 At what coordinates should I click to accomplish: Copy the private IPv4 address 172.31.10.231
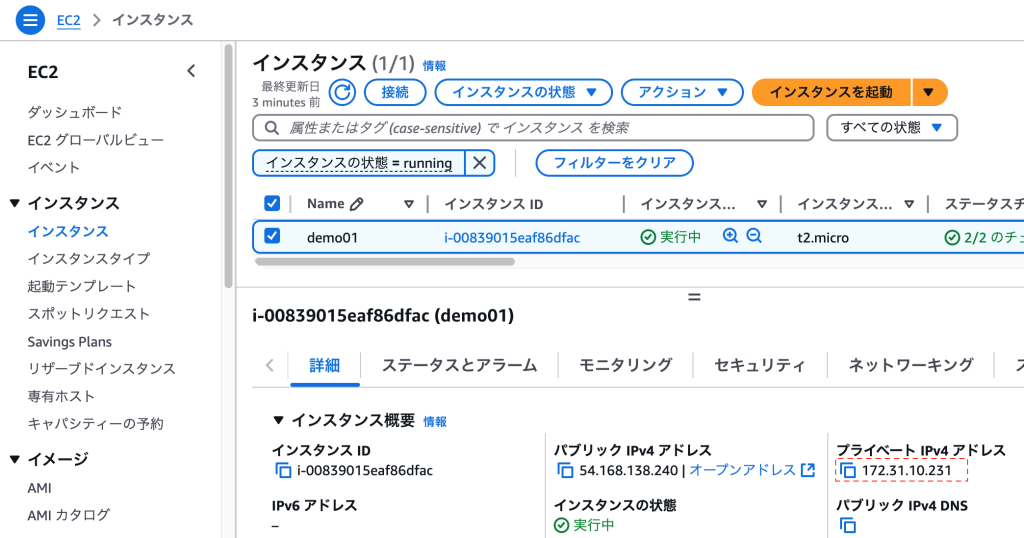point(848,471)
